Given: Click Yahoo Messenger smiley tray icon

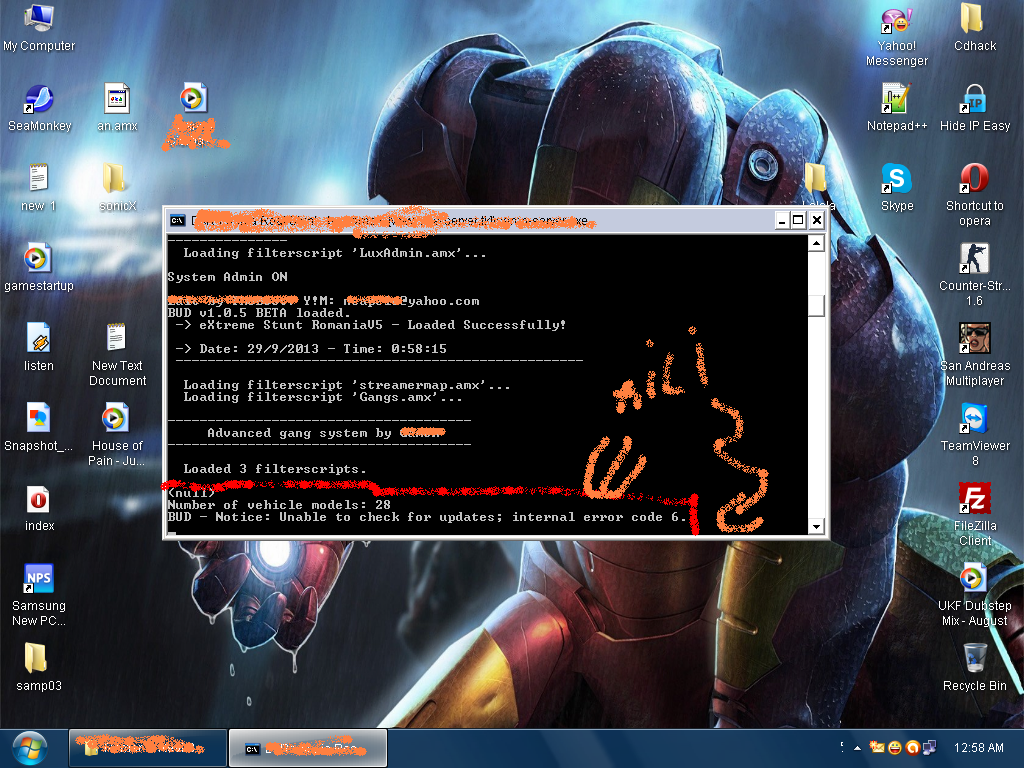Looking at the screenshot, I should 895,748.
